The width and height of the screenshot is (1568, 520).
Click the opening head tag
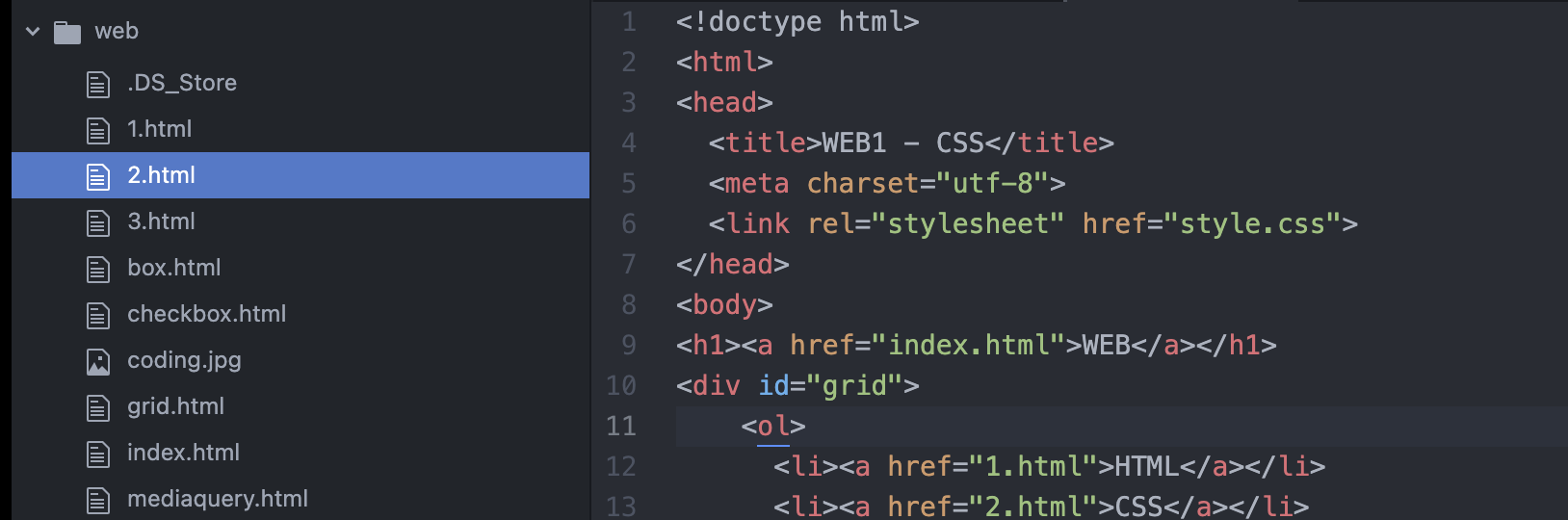[x=724, y=102]
